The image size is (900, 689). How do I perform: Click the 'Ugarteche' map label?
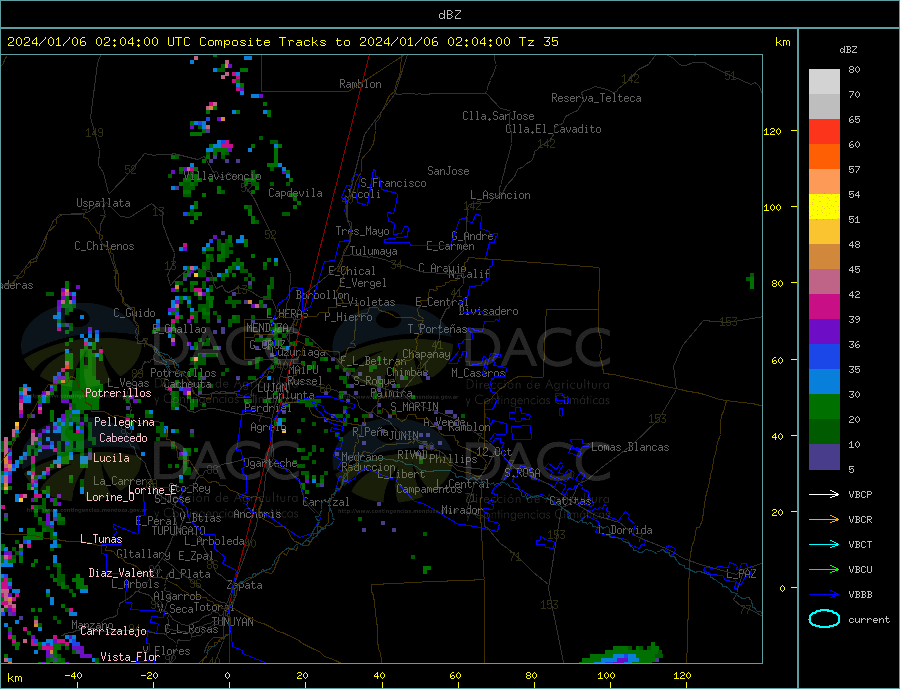(270, 463)
